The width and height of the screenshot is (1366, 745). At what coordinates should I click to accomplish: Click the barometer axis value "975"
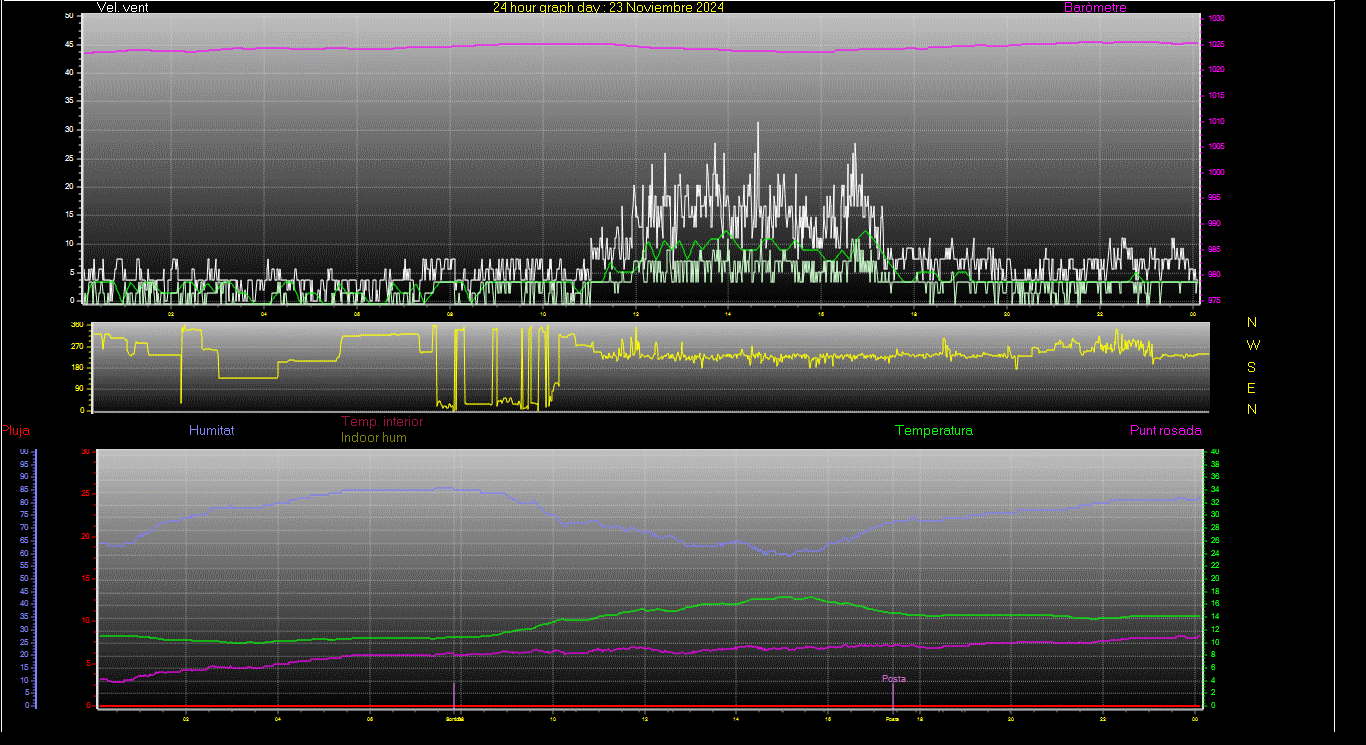tap(1215, 300)
